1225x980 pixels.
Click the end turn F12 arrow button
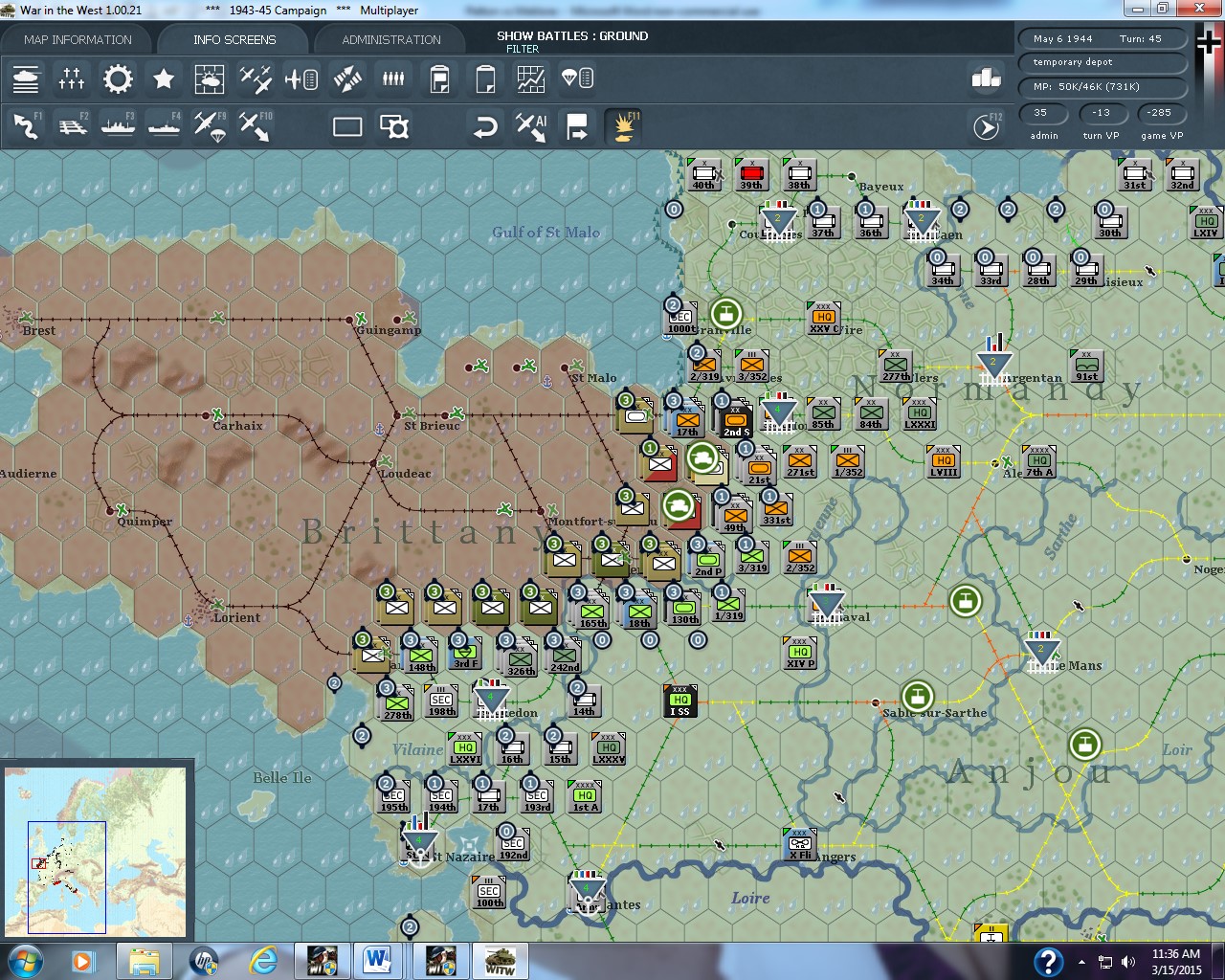click(x=987, y=126)
